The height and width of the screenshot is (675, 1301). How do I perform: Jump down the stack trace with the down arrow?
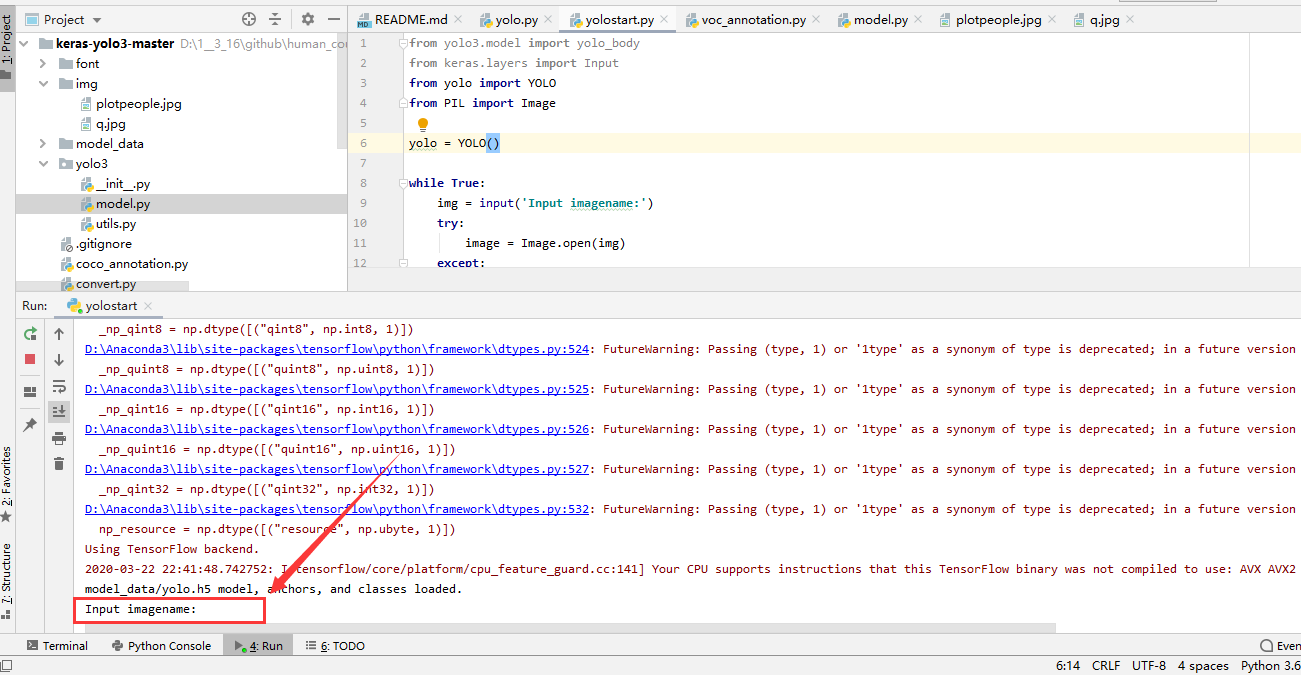[59, 359]
